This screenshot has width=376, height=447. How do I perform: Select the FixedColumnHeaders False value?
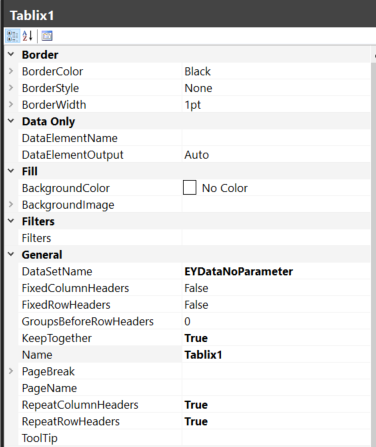pyautogui.click(x=196, y=288)
